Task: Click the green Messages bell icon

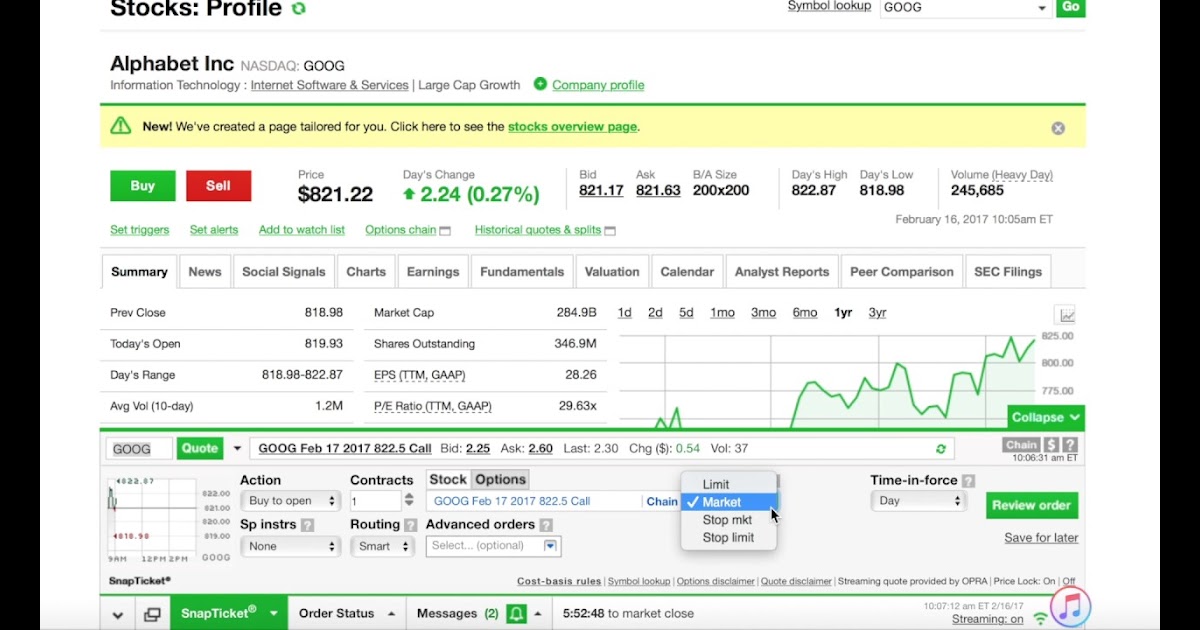Action: pyautogui.click(x=517, y=614)
